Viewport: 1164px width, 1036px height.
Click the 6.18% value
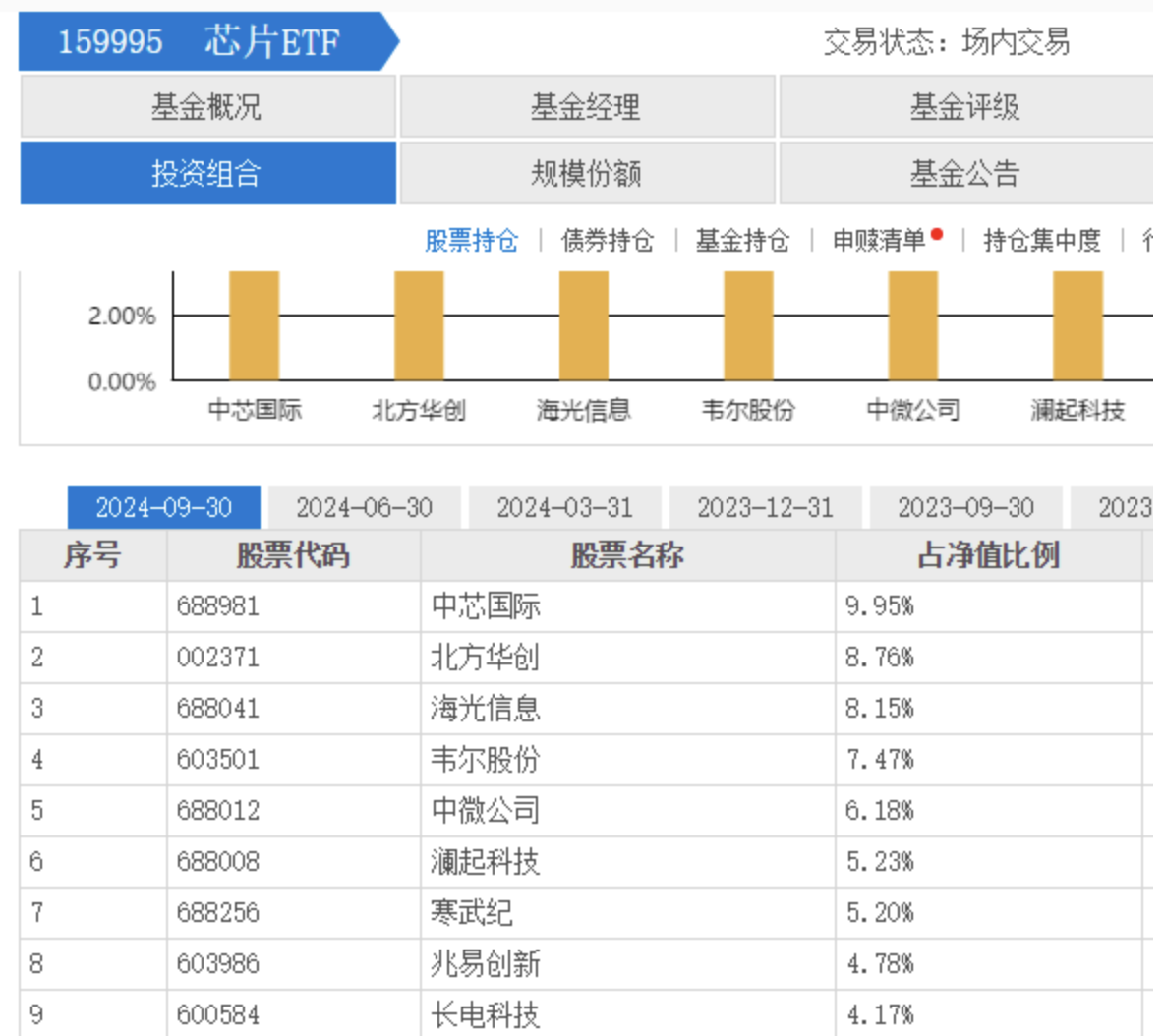click(880, 810)
